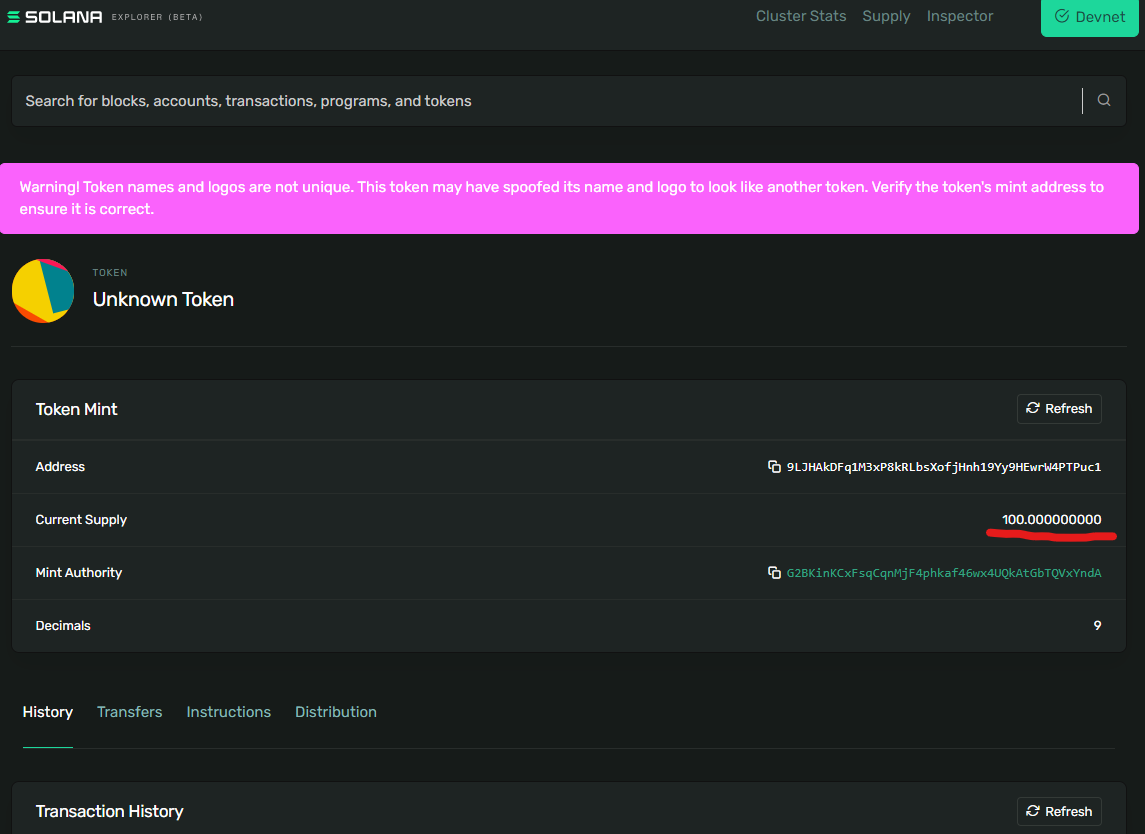The image size is (1145, 834).
Task: Refresh the Transaction History card
Action: coord(1059,811)
